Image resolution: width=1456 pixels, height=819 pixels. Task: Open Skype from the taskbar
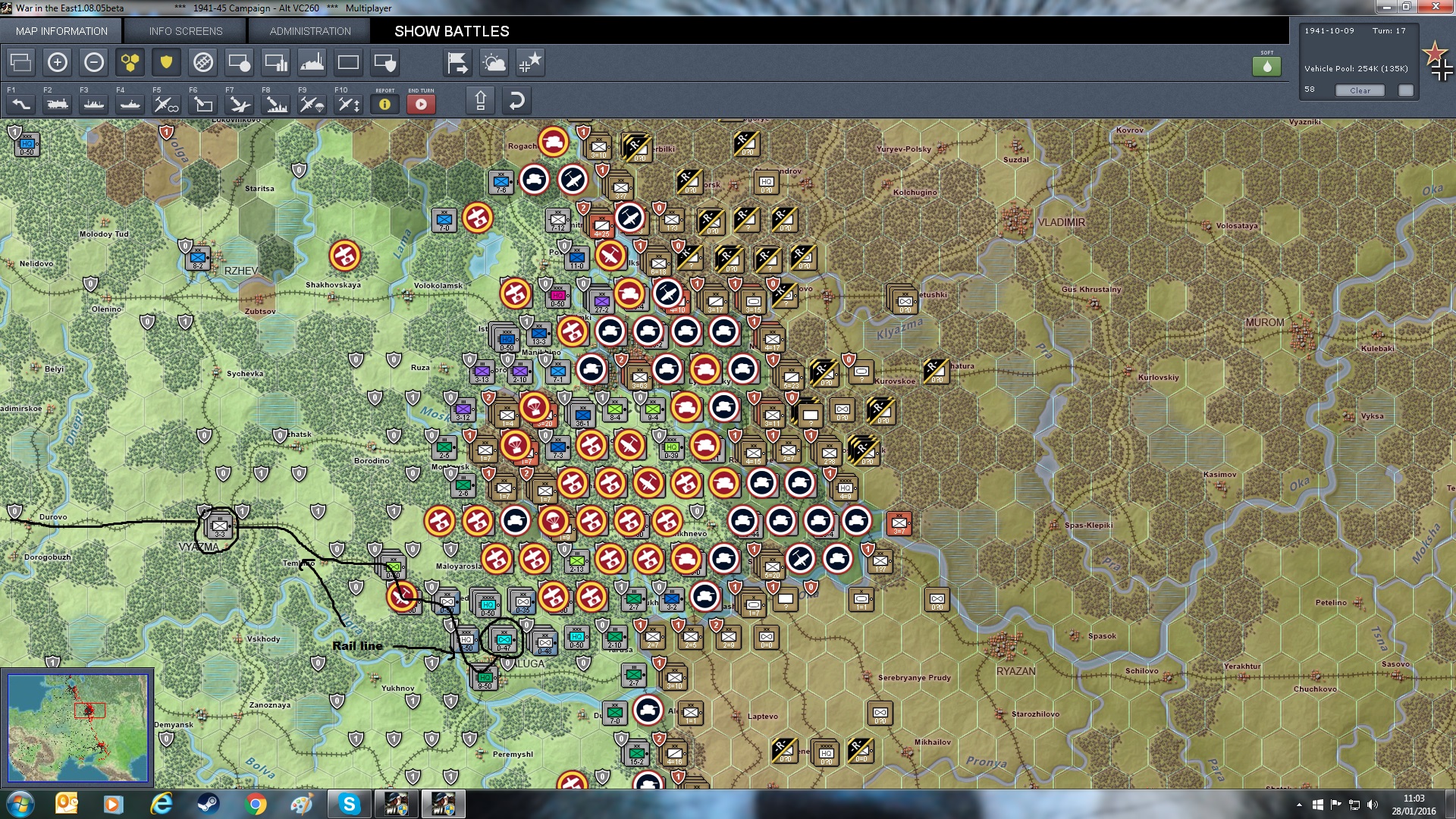point(349,804)
